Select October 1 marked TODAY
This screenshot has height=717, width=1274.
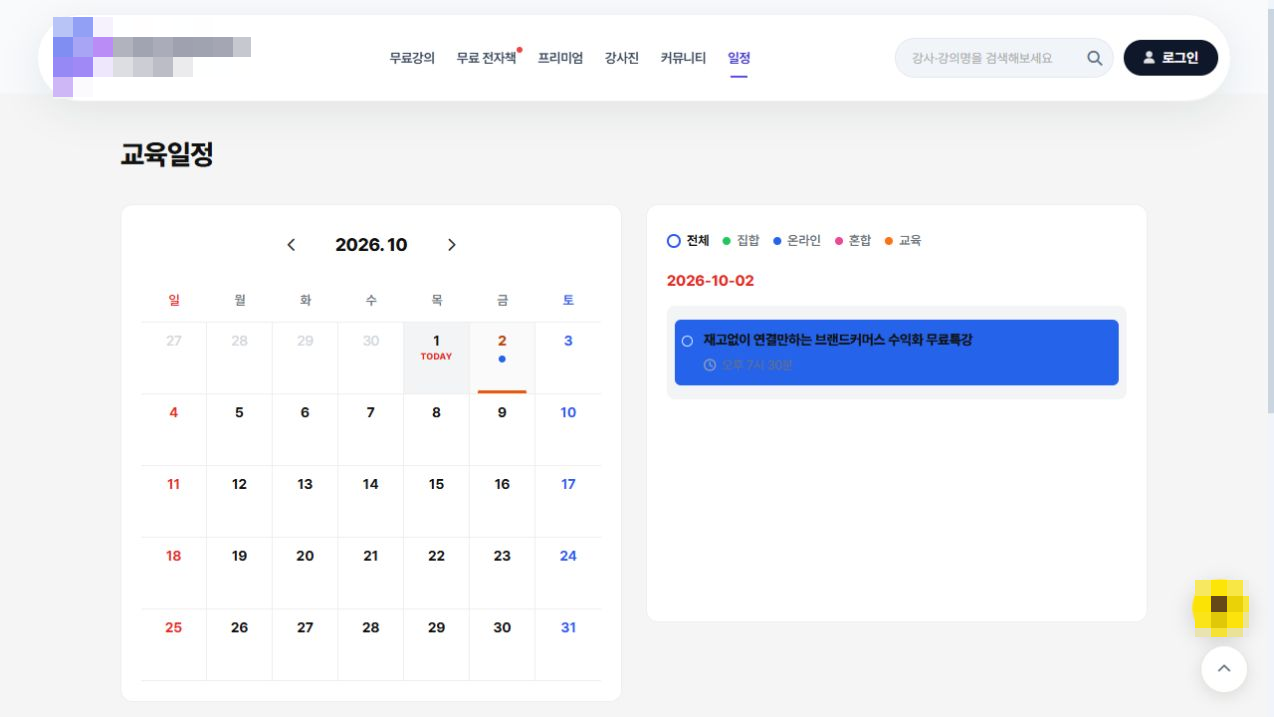coord(436,358)
